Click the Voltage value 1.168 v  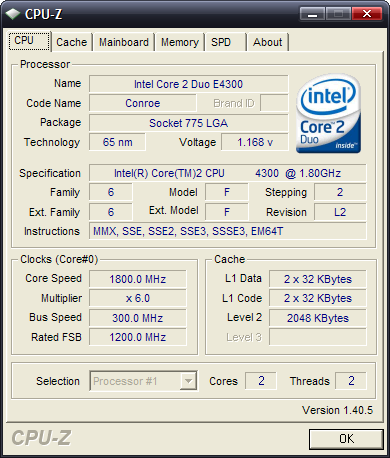tap(255, 142)
